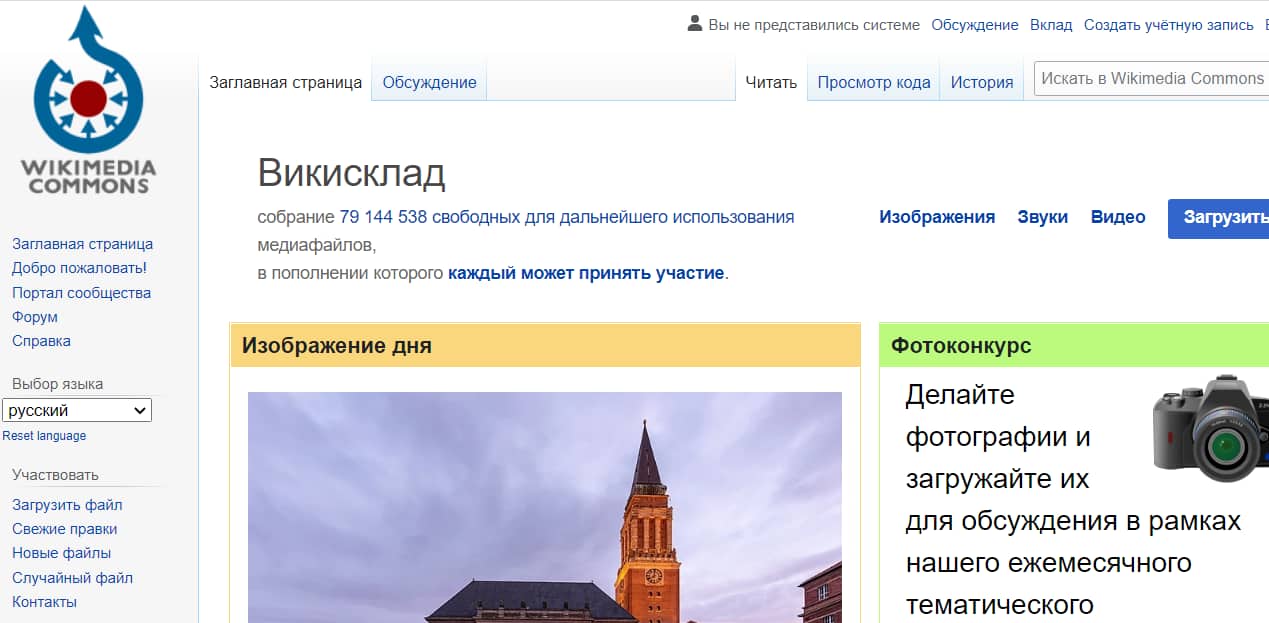The height and width of the screenshot is (623, 1269).
Task: Select the Просмотр кода tab
Action: (873, 82)
